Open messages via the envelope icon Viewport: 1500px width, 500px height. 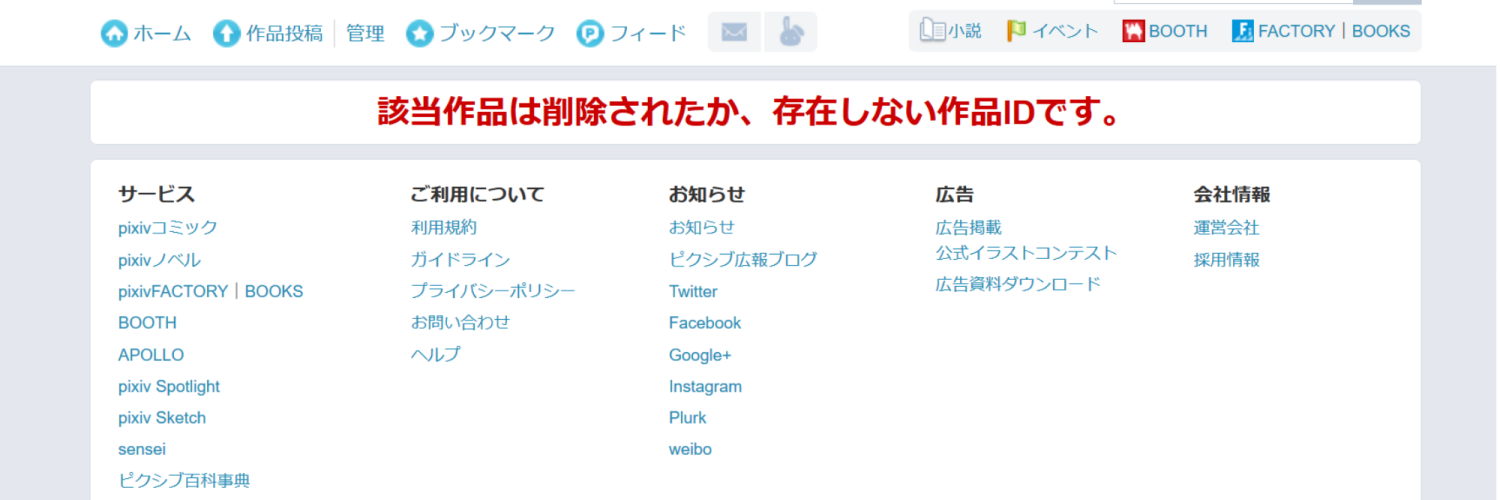click(734, 32)
